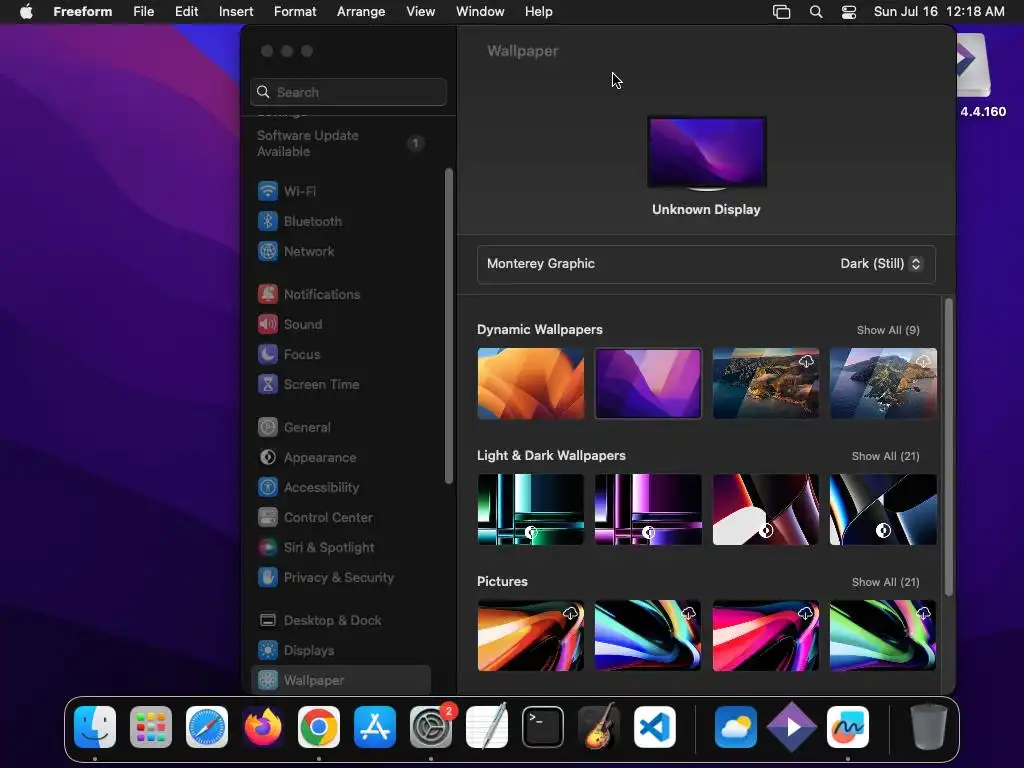Click the settings Search field

349,92
